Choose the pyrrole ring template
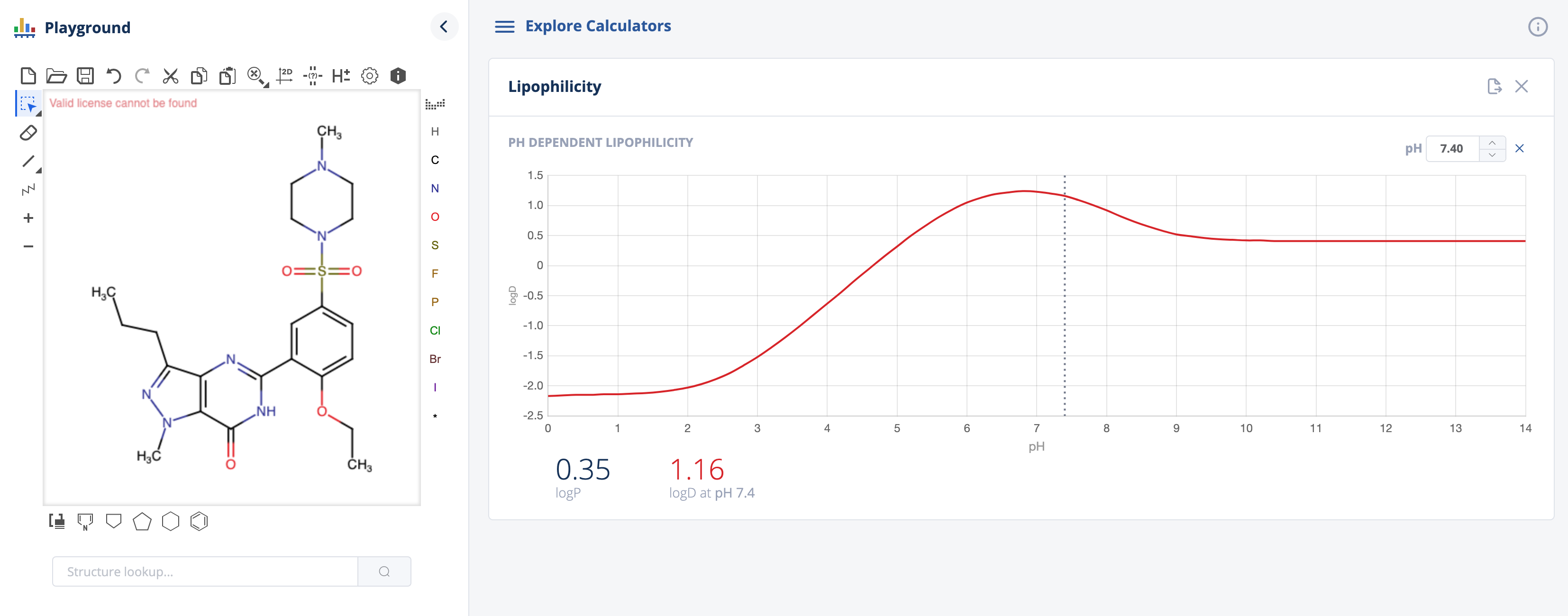The height and width of the screenshot is (616, 1568). tap(85, 521)
